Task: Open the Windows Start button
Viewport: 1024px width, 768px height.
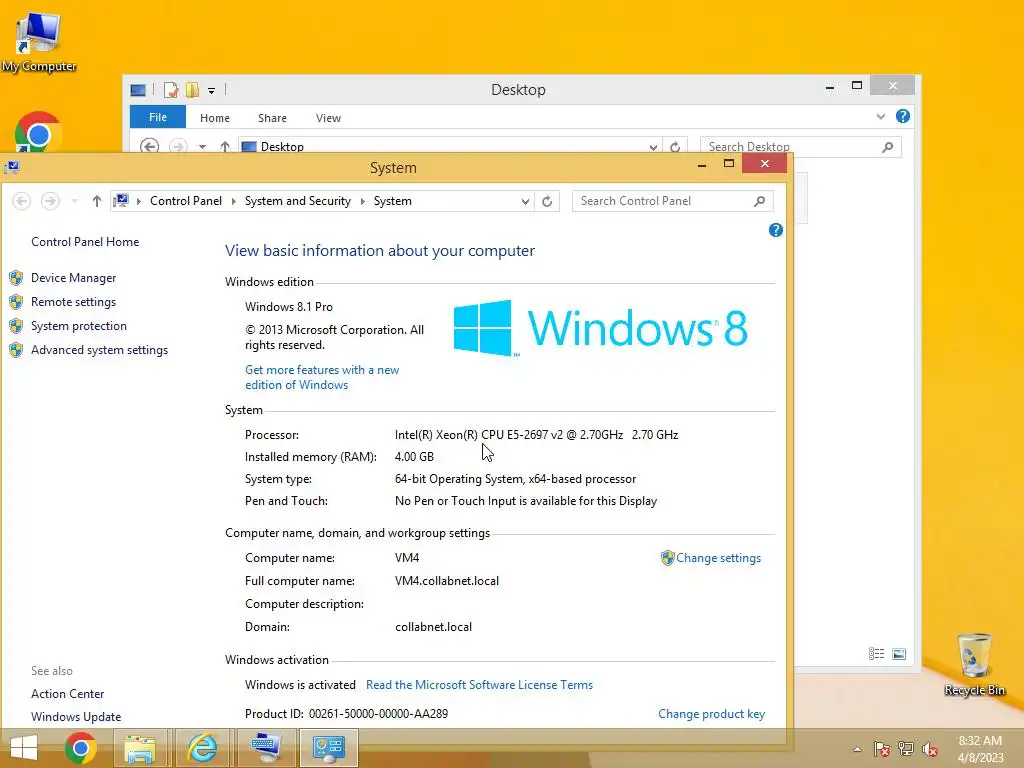Action: click(24, 748)
